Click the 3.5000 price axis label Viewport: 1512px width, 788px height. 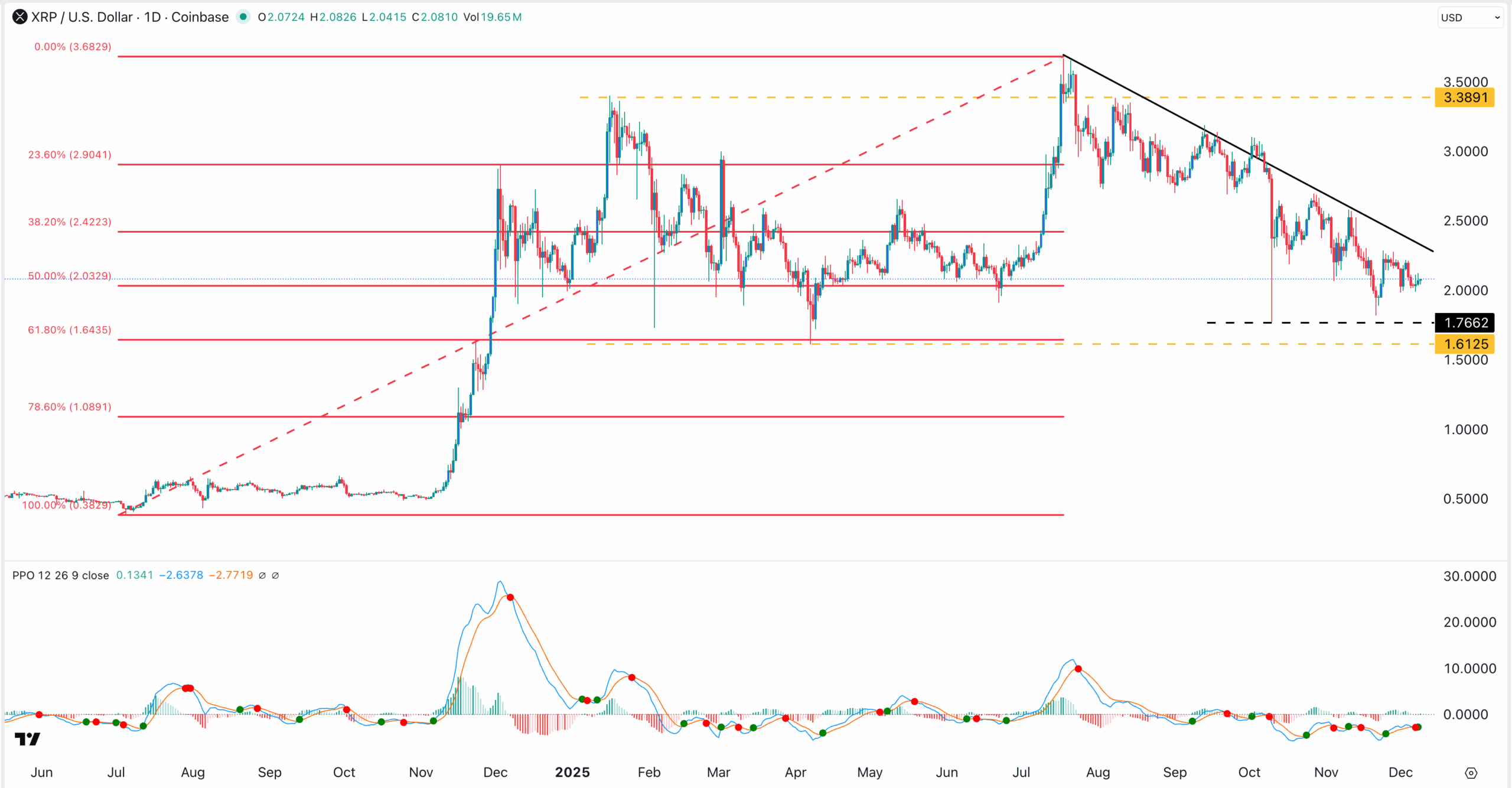coord(1465,82)
